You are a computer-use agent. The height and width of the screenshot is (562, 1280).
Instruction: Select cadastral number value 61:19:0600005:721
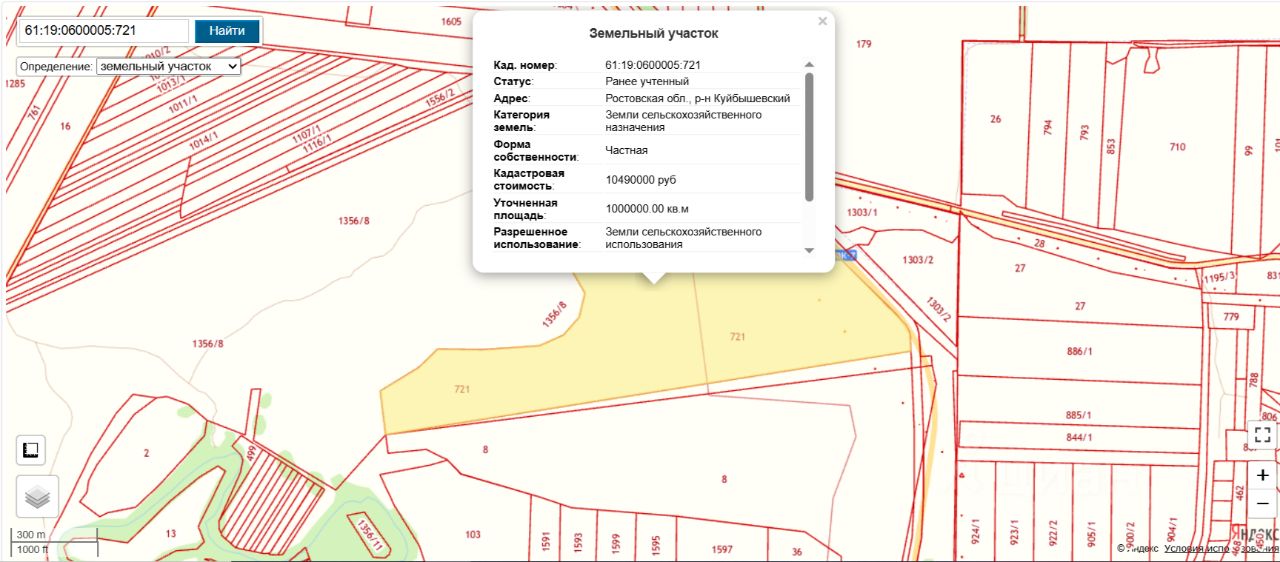click(x=652, y=65)
